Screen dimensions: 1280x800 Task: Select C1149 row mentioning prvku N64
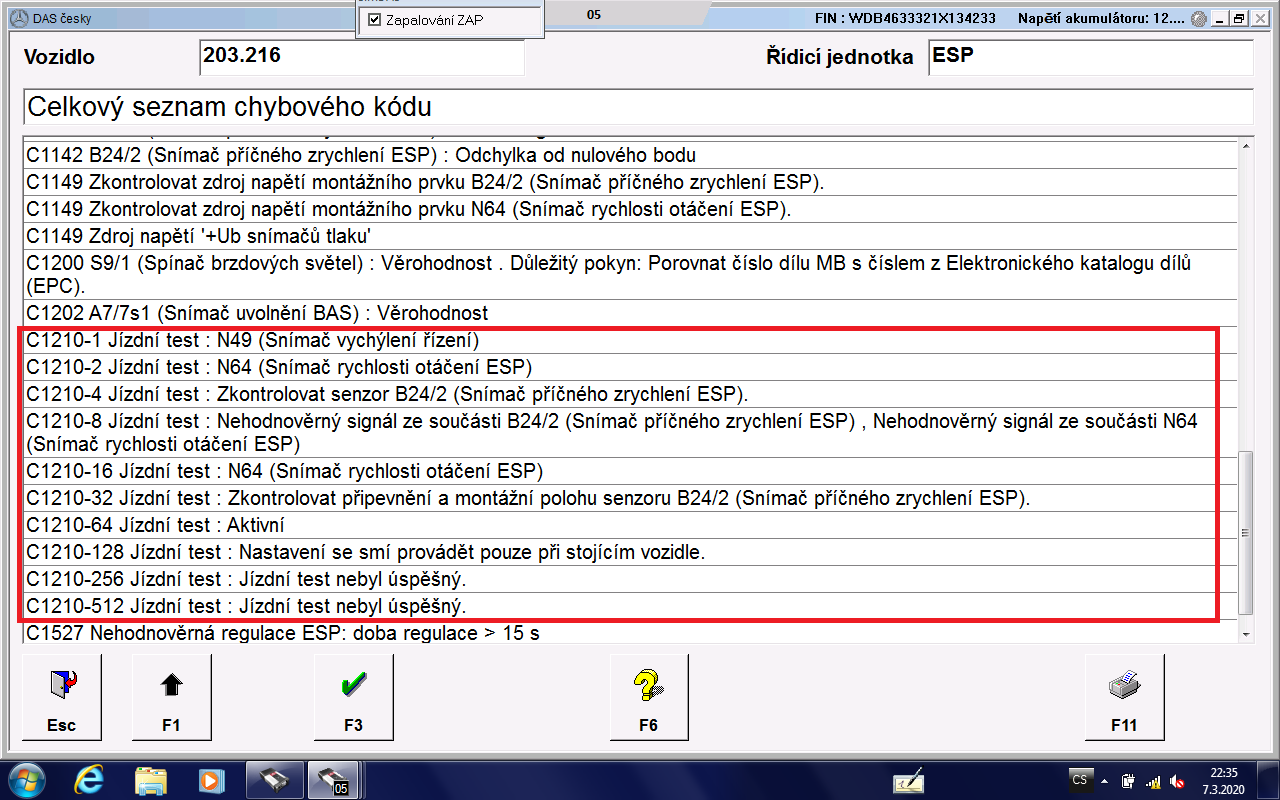[629, 209]
